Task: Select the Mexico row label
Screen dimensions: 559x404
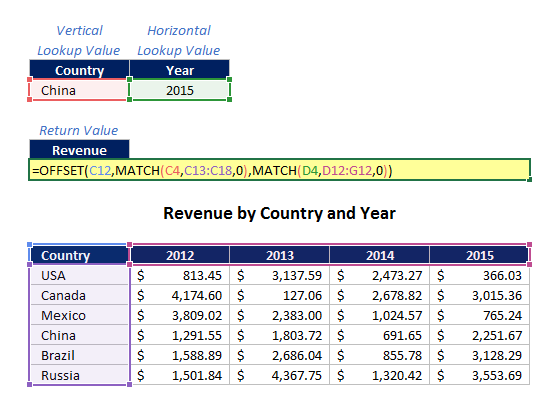Action: (x=79, y=315)
